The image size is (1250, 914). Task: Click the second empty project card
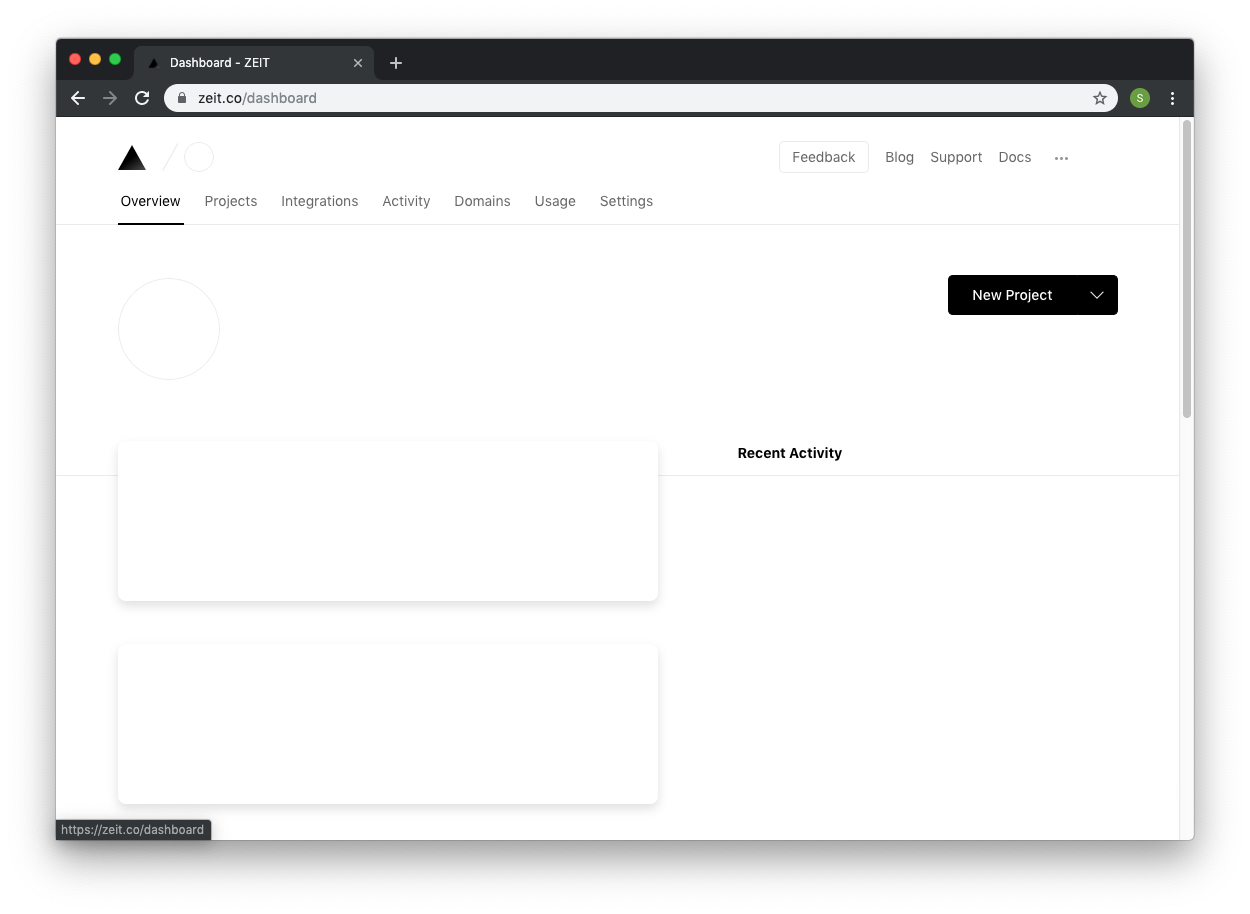point(388,724)
